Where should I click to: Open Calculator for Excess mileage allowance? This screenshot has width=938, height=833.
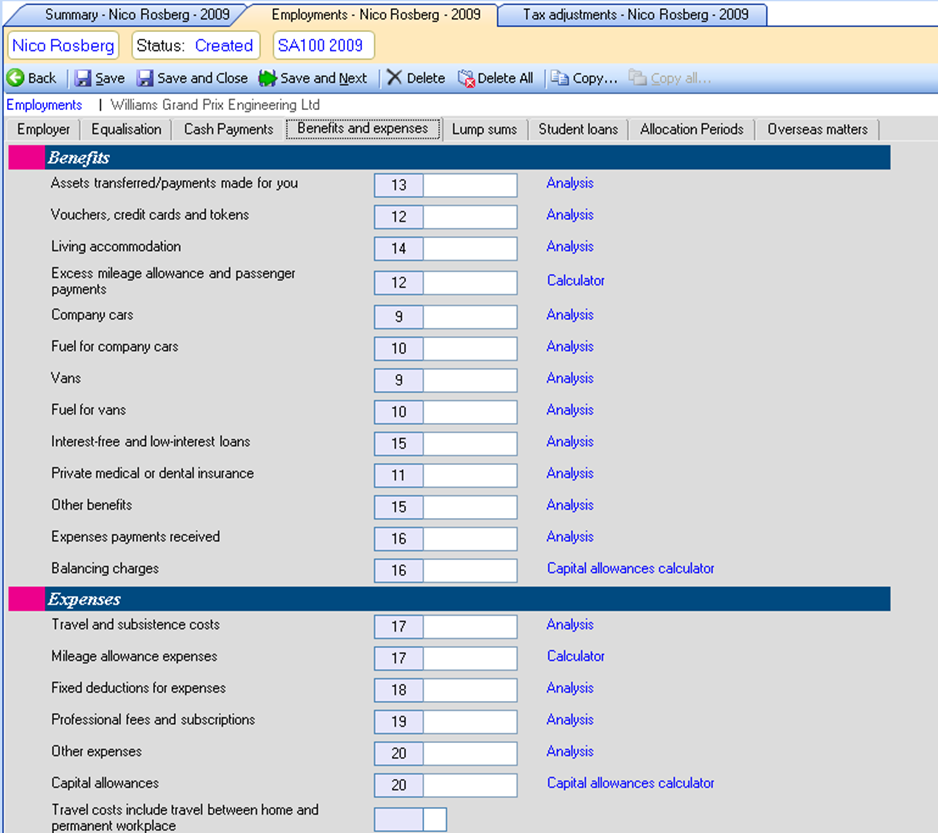point(575,281)
